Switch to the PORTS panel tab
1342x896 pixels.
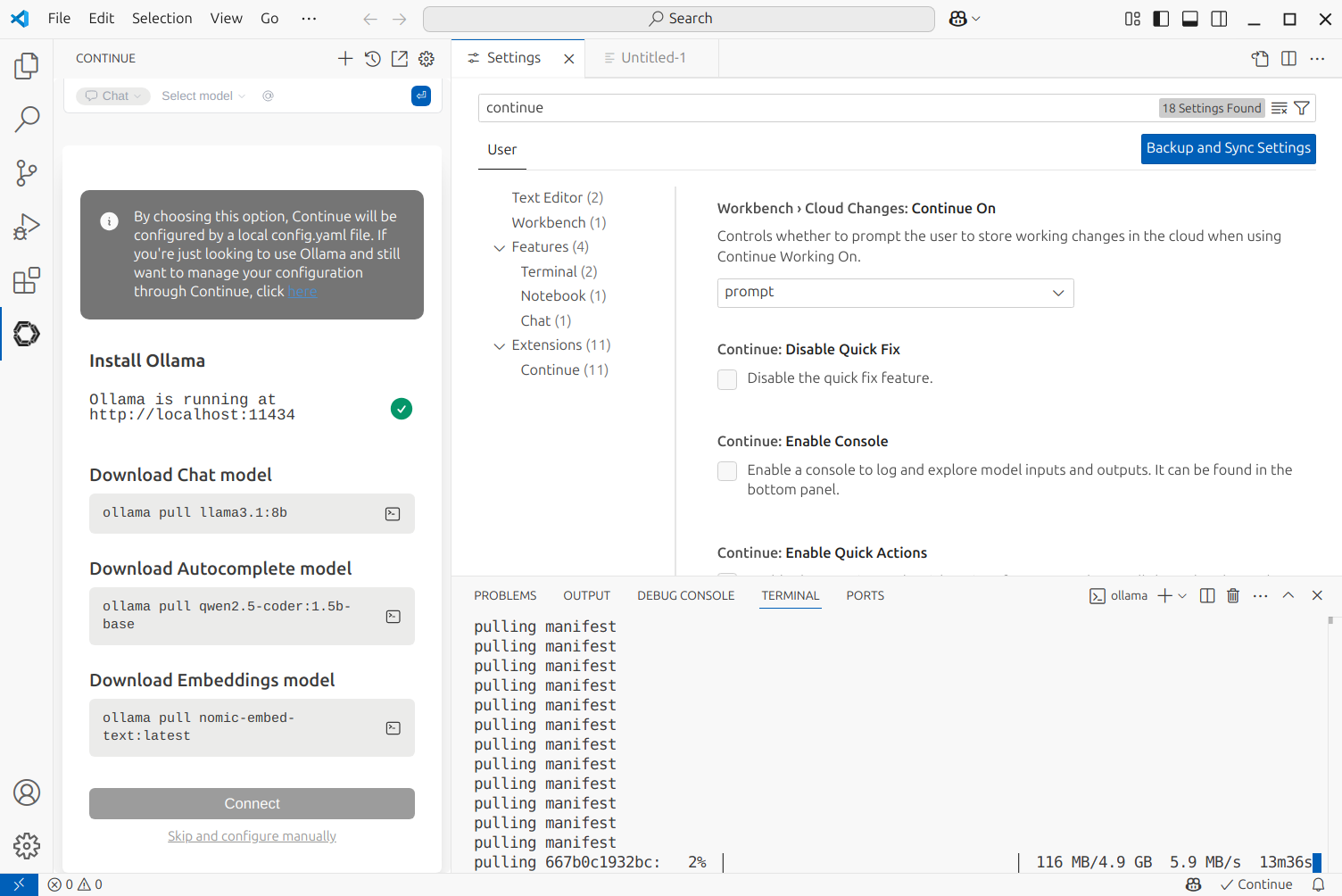pos(865,595)
